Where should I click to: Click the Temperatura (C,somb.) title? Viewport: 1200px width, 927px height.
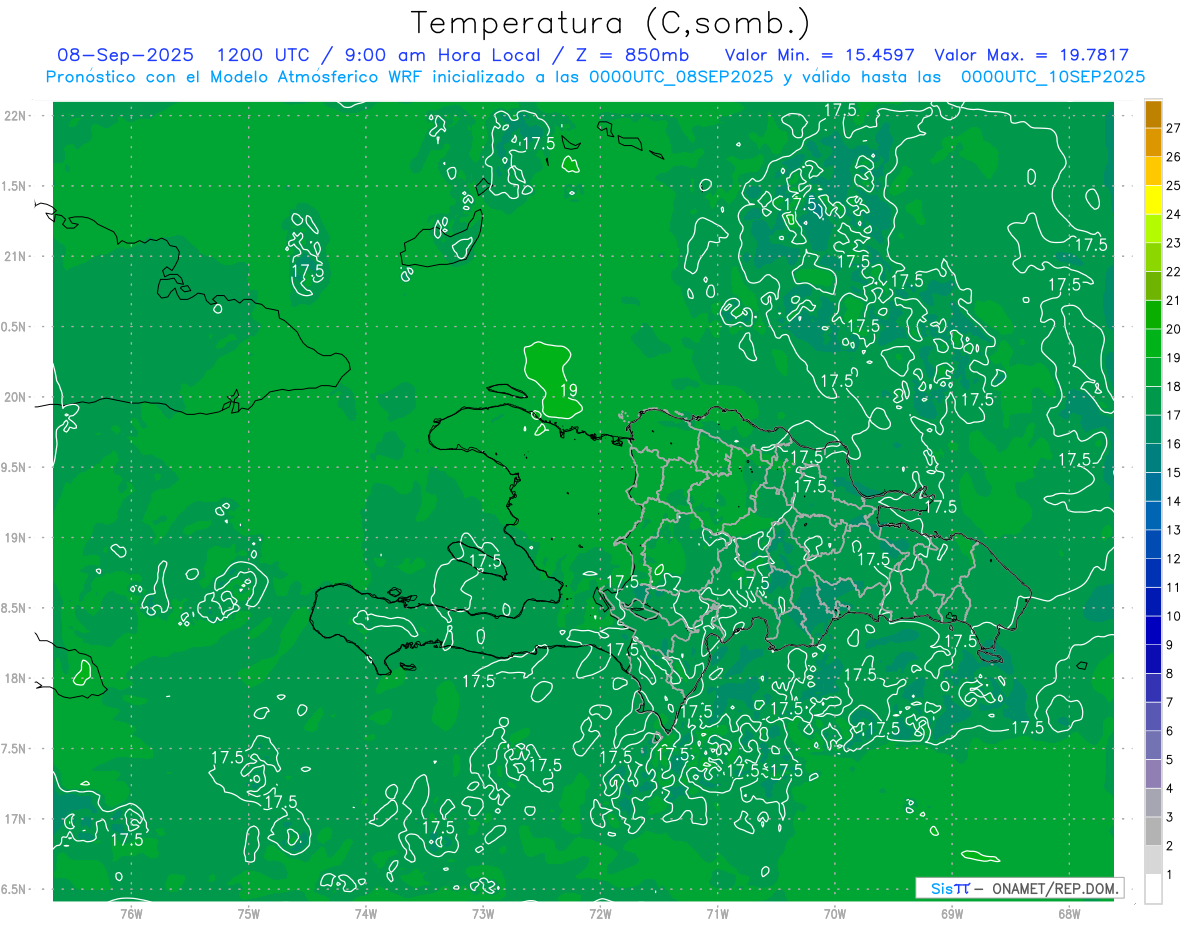(611, 22)
